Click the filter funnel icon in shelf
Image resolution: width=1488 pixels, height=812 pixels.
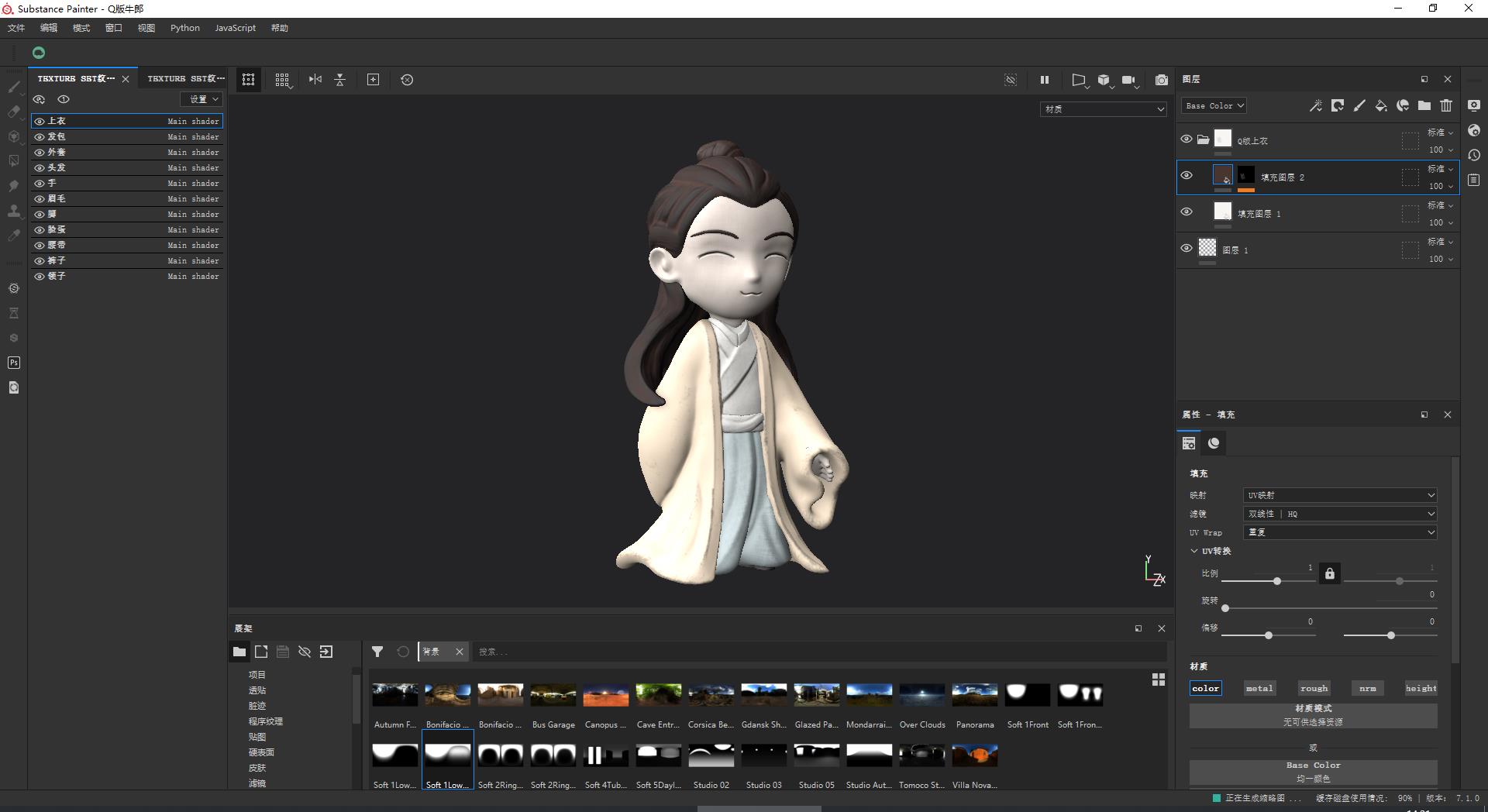[x=377, y=652]
